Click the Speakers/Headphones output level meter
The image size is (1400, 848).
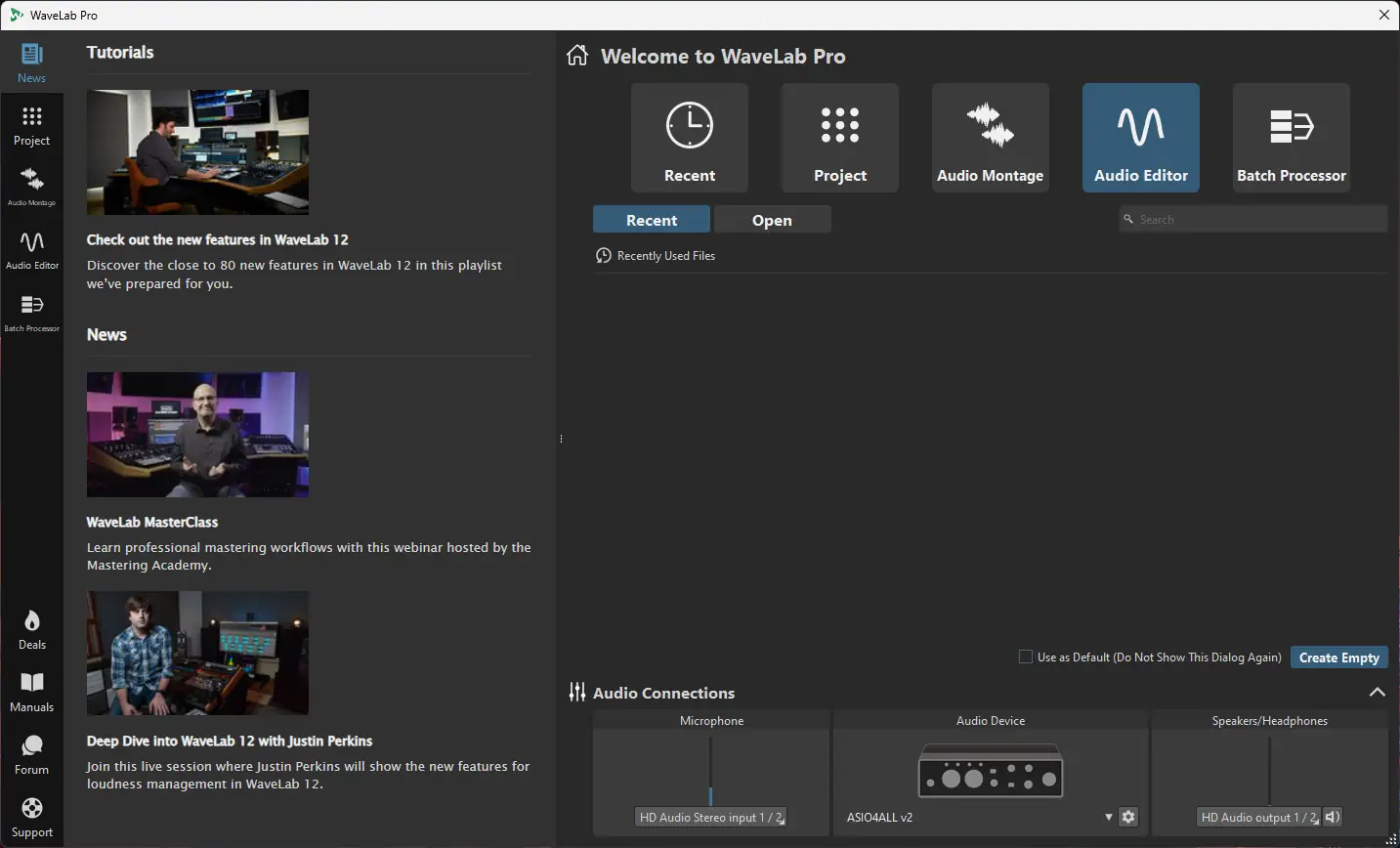point(1269,771)
